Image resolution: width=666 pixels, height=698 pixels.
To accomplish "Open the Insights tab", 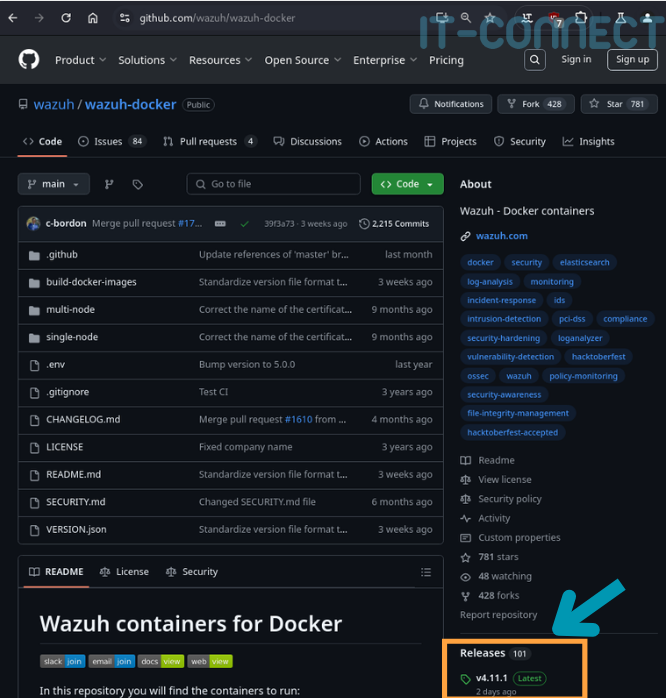I will coord(588,142).
